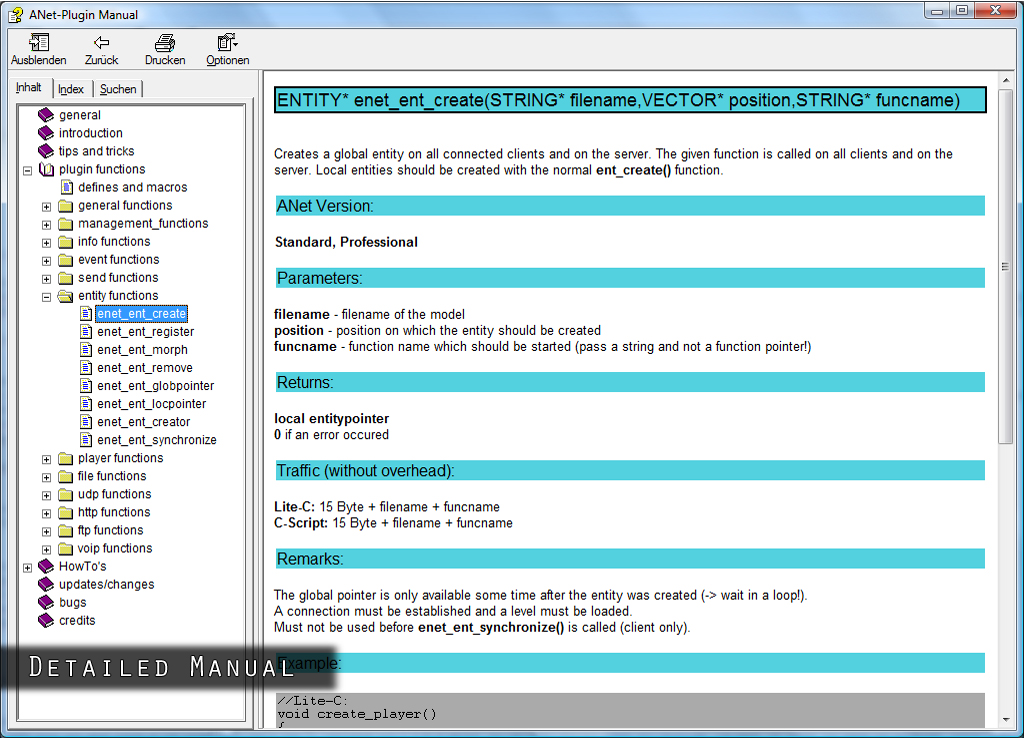Open the defines and macros page
Screen dimensions: 1024x738
pos(133,187)
